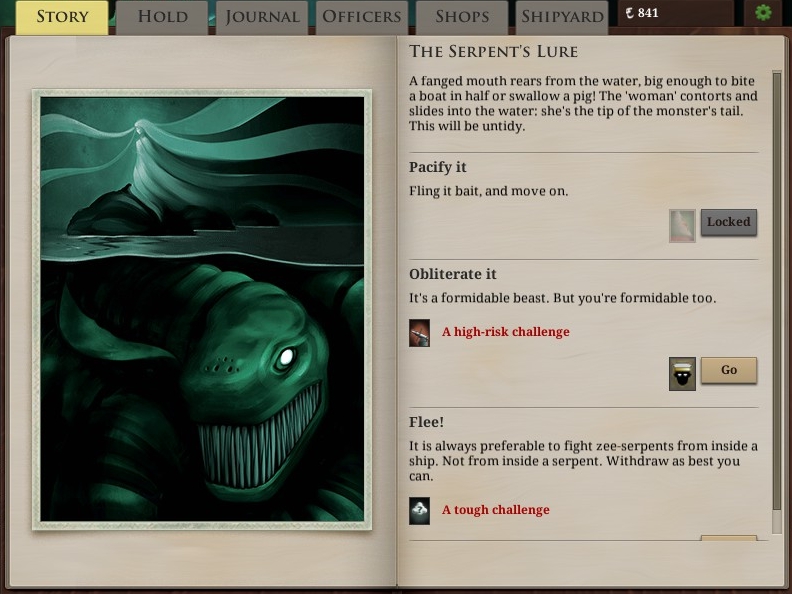
Task: Open the Journal tab
Action: (x=262, y=17)
